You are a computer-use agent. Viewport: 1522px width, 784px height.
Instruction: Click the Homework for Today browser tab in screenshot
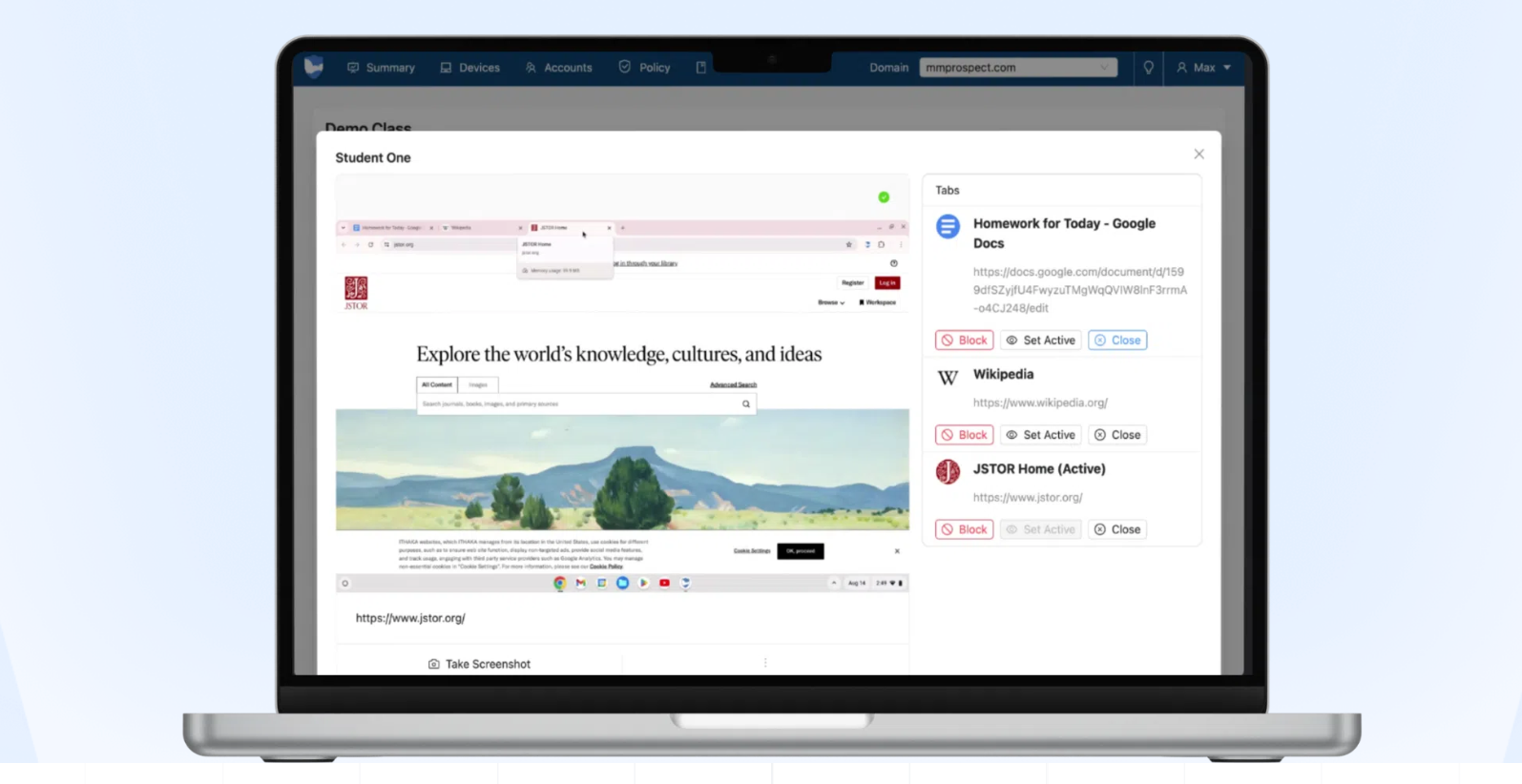(x=393, y=228)
